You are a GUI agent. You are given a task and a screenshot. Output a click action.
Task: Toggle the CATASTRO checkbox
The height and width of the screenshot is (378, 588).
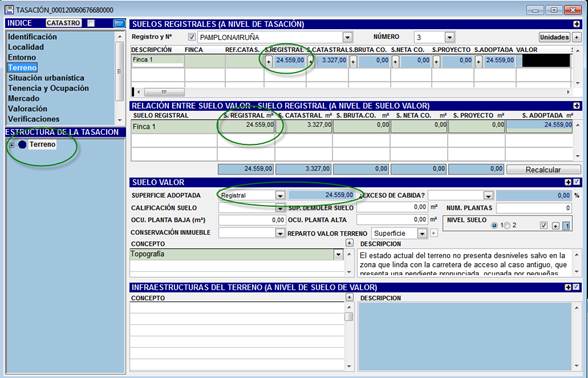91,23
